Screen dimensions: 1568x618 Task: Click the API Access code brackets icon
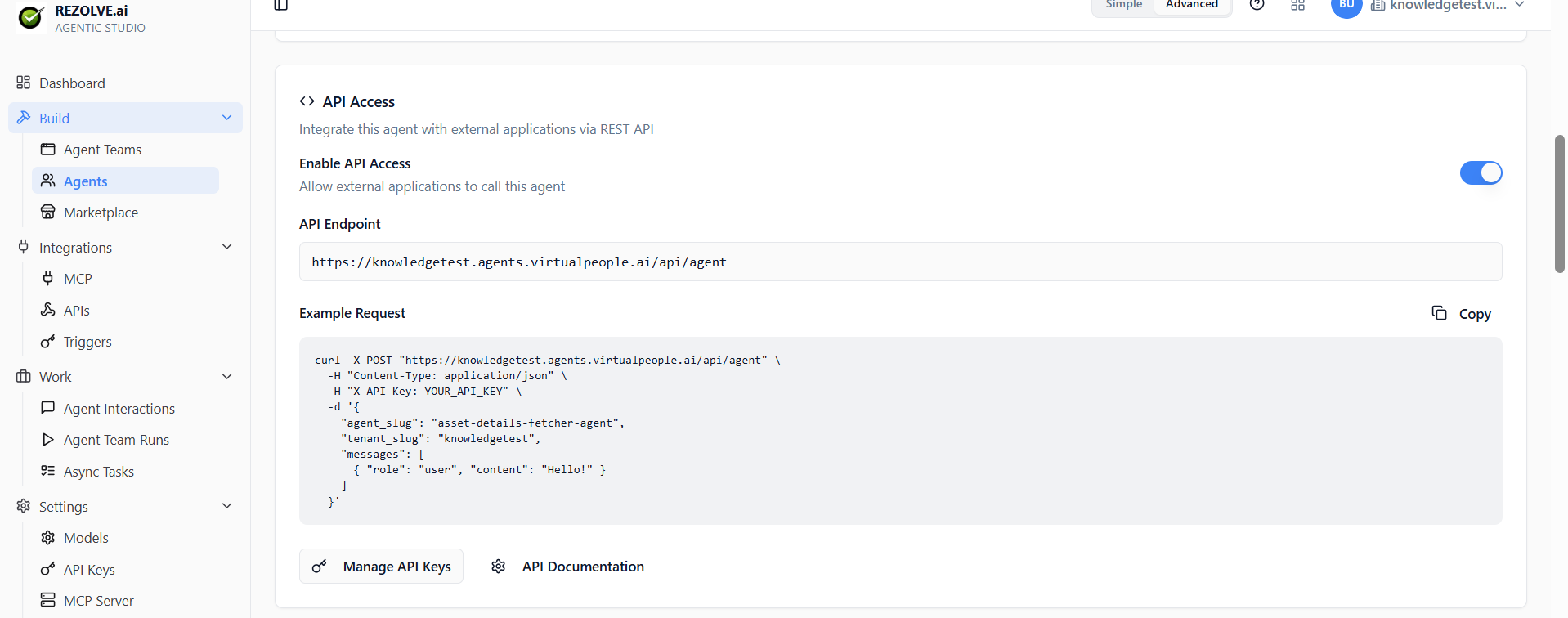click(307, 101)
